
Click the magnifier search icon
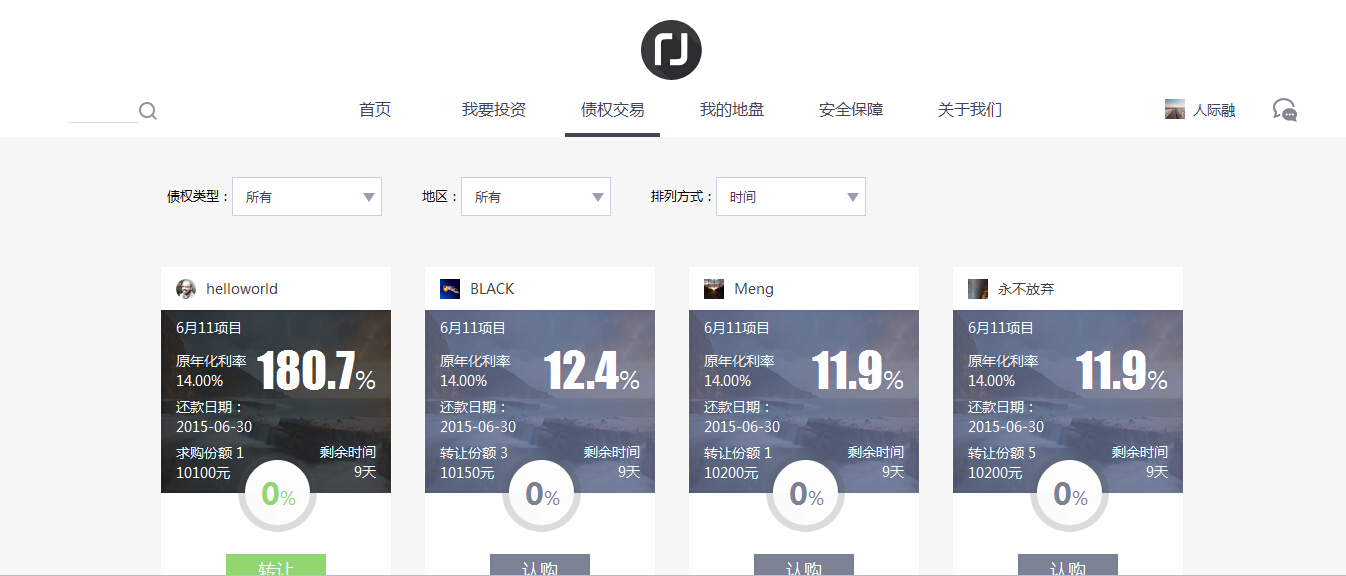pyautogui.click(x=148, y=111)
